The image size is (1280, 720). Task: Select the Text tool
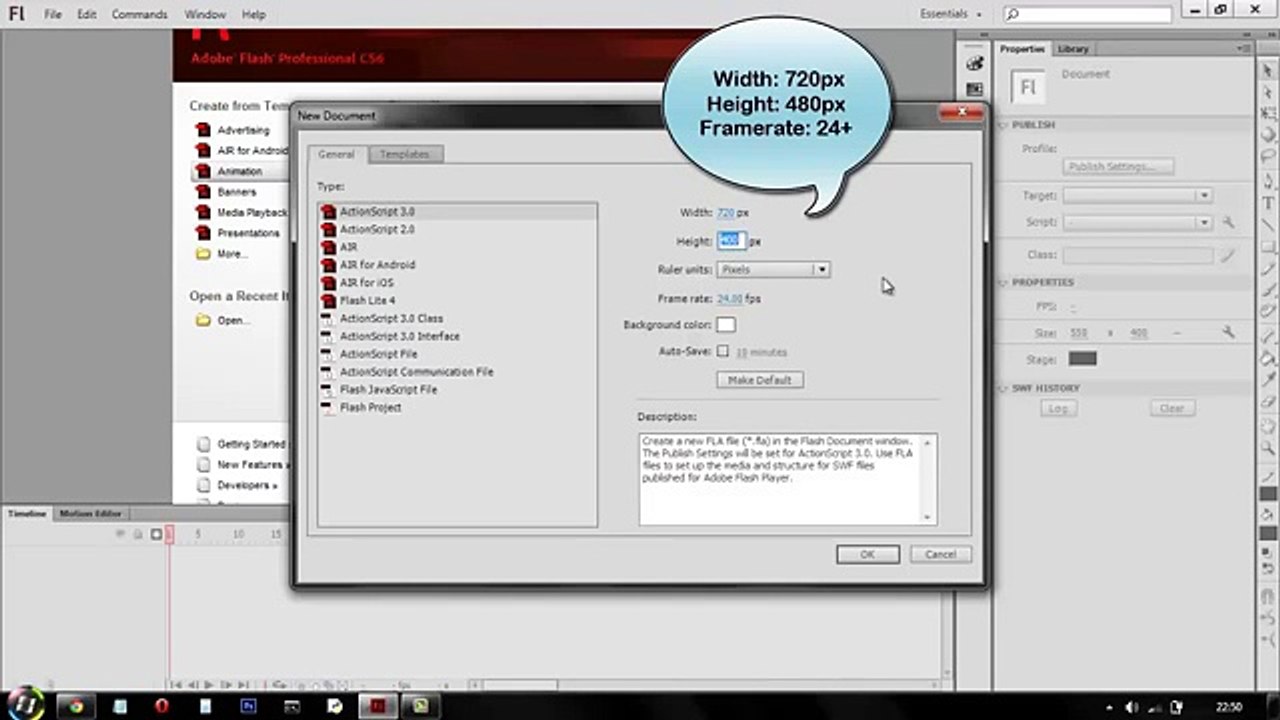(x=1268, y=203)
